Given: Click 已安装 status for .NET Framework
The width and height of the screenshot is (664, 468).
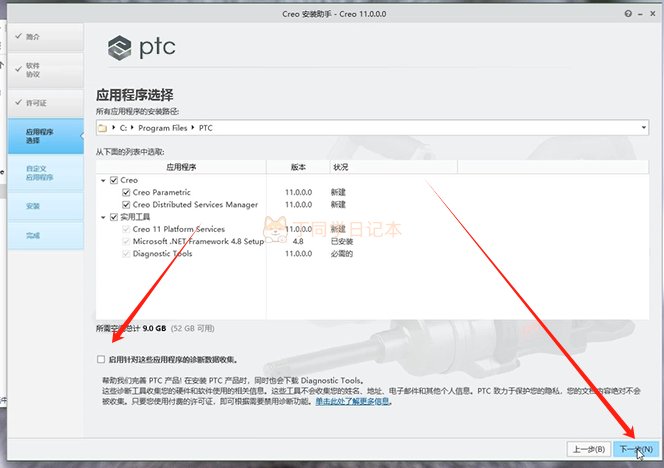Looking at the screenshot, I should (342, 241).
